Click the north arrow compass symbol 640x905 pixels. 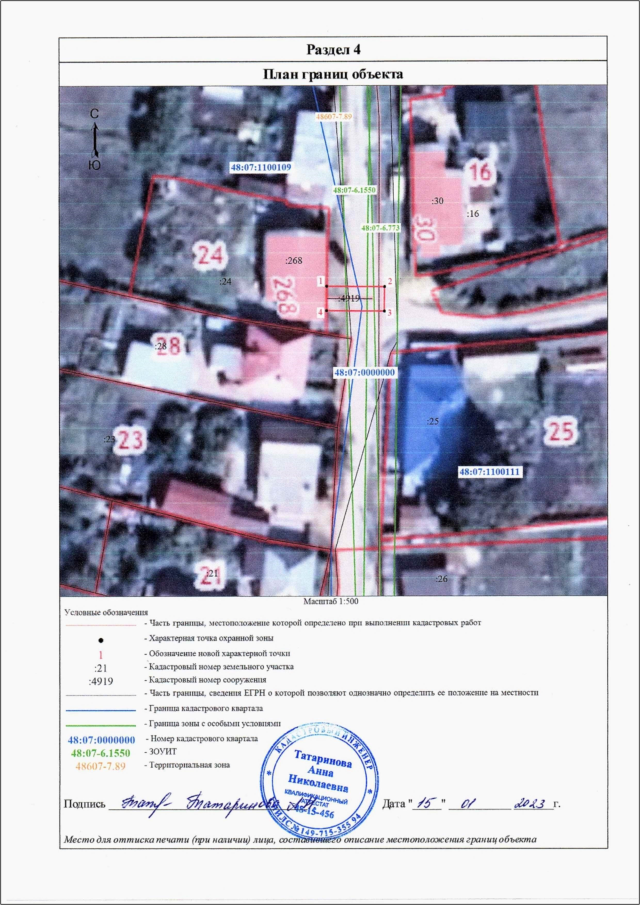pos(94,140)
